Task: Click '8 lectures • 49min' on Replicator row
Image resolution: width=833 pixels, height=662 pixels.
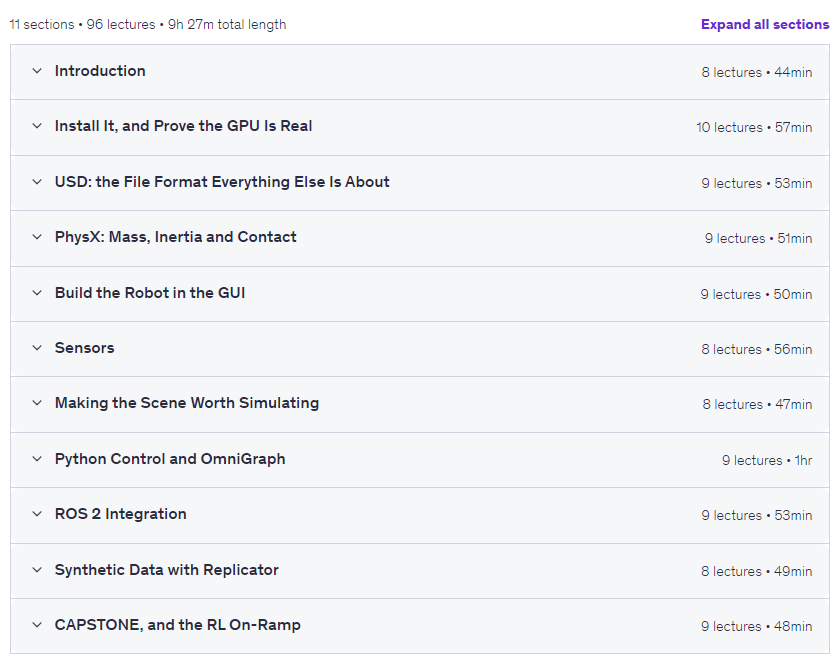Action: [x=756, y=571]
